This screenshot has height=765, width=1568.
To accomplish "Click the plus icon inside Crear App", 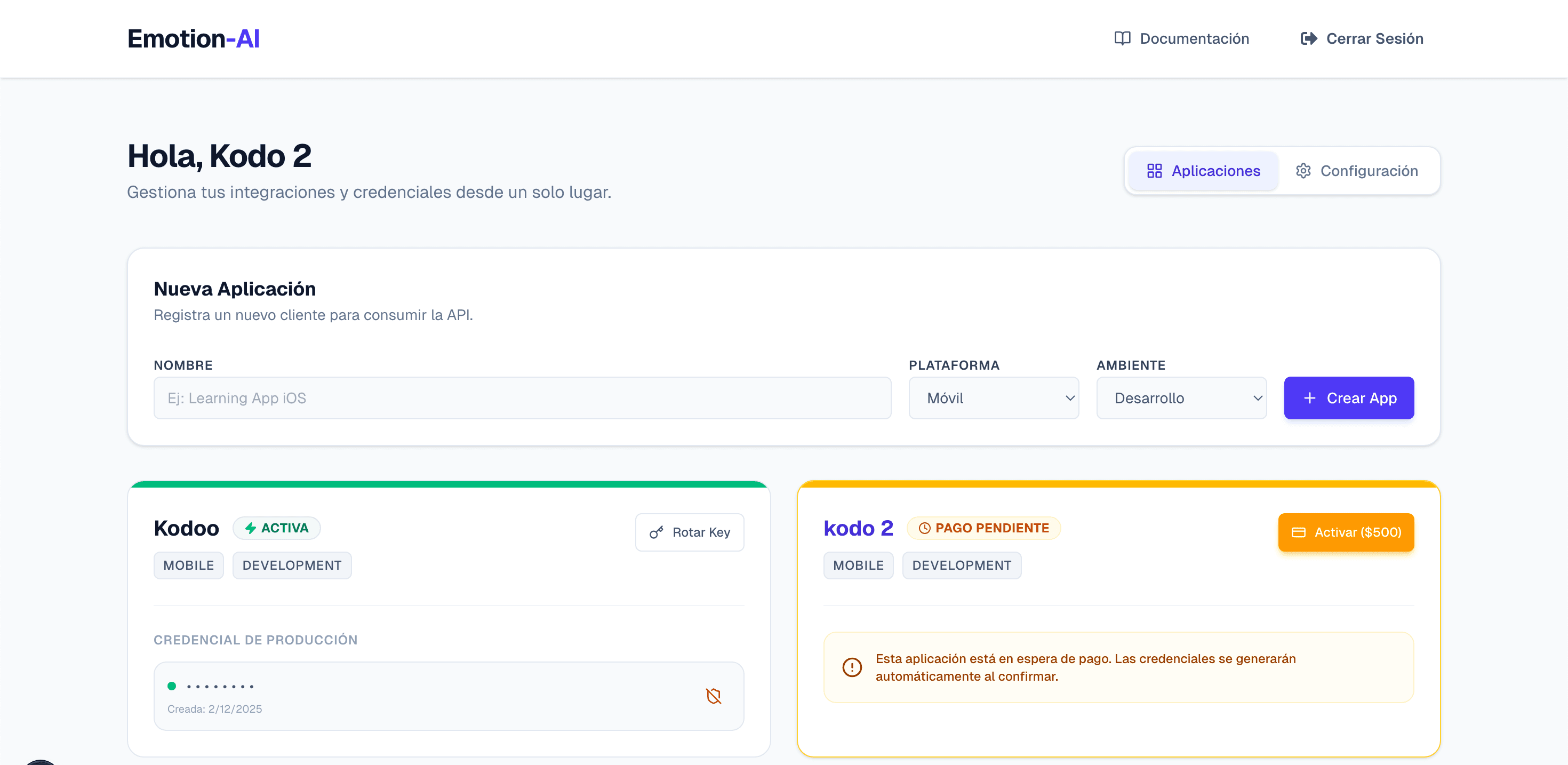I will [x=1309, y=398].
